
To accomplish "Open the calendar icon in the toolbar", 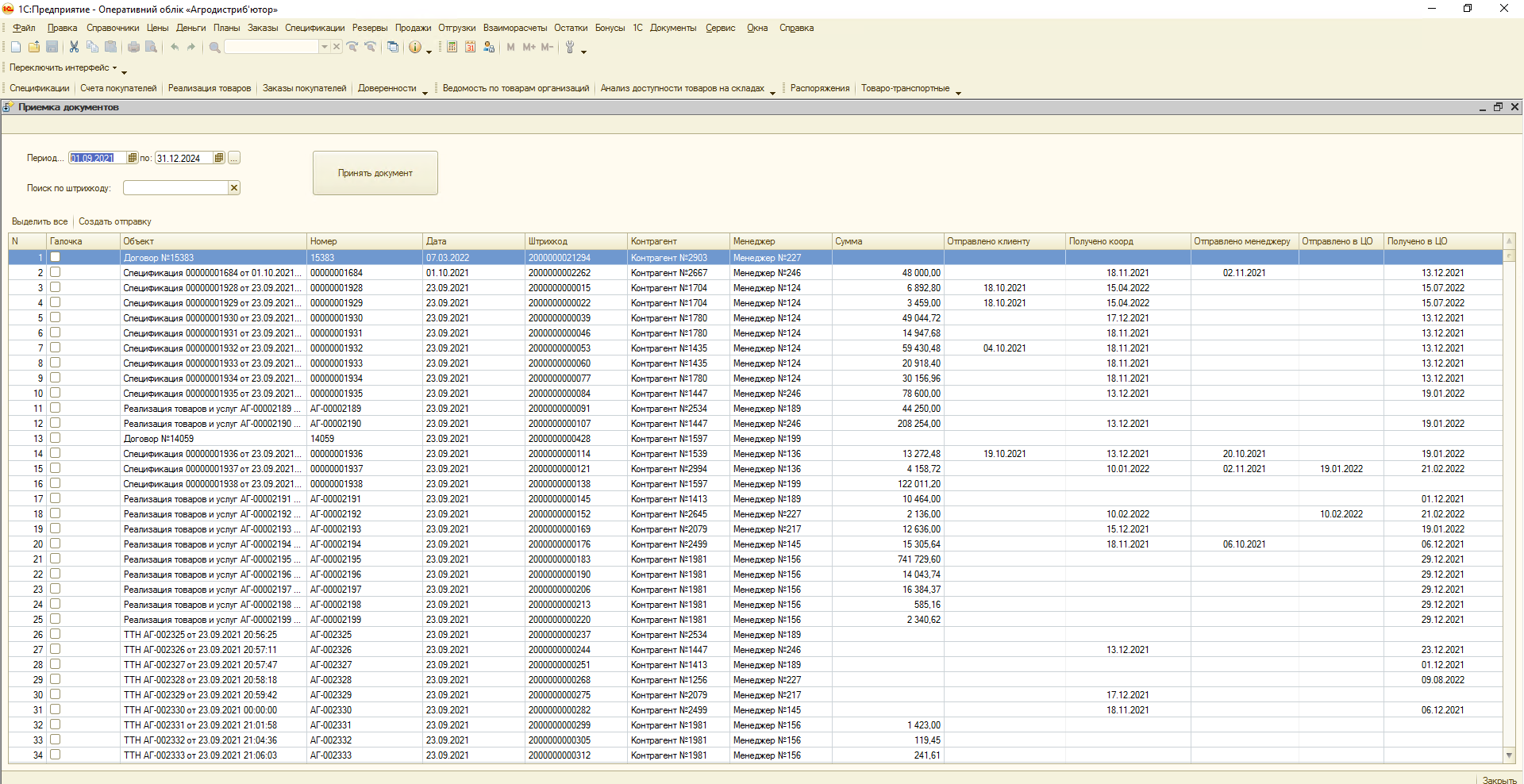I will click(470, 48).
